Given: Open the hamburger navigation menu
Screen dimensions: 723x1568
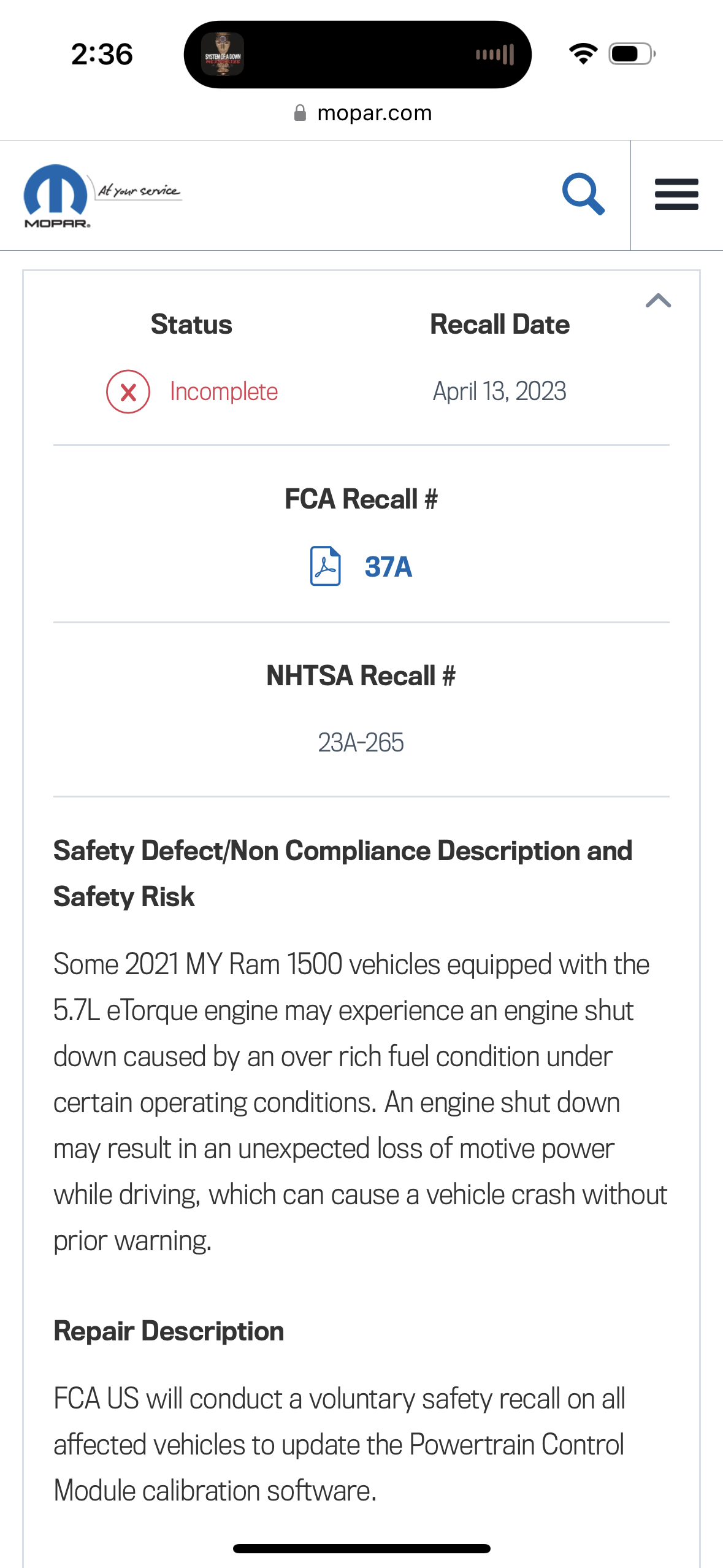Looking at the screenshot, I should coord(676,194).
